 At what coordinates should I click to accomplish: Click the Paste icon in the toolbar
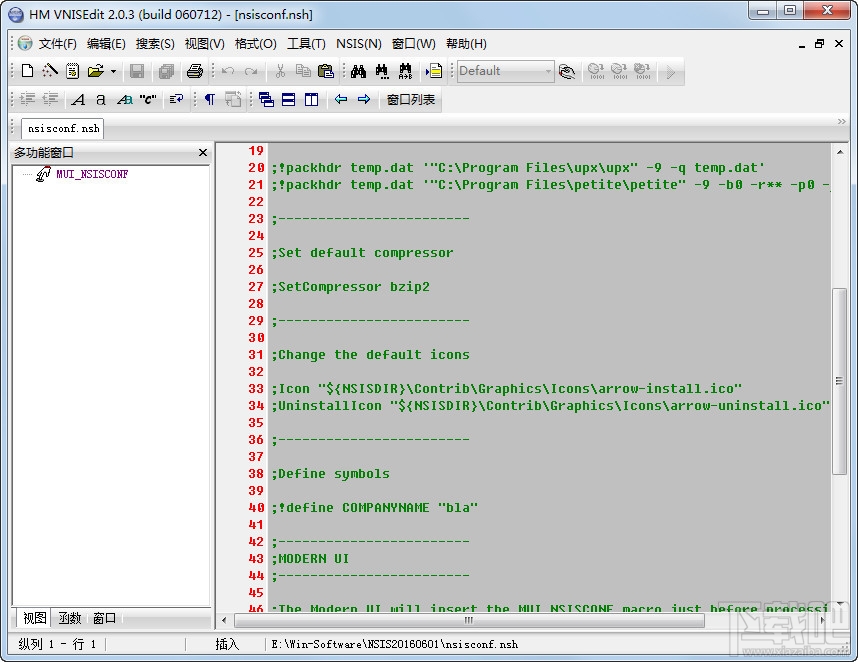[325, 71]
